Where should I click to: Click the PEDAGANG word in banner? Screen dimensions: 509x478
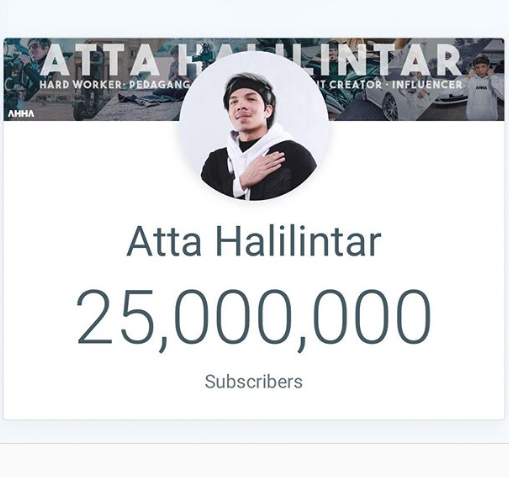point(159,85)
